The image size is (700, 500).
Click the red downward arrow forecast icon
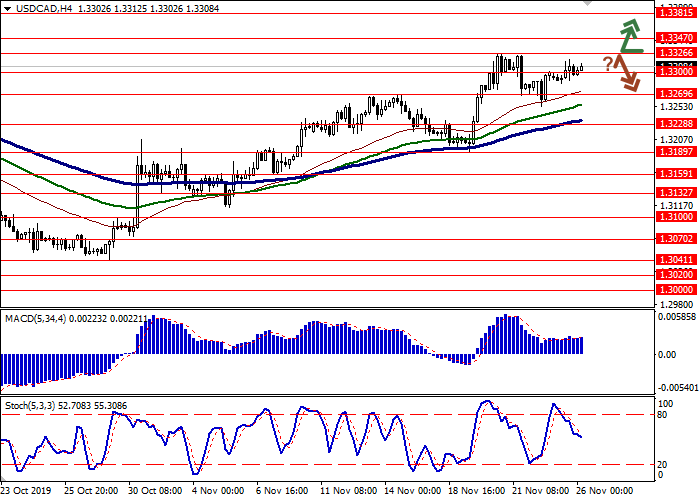[627, 72]
